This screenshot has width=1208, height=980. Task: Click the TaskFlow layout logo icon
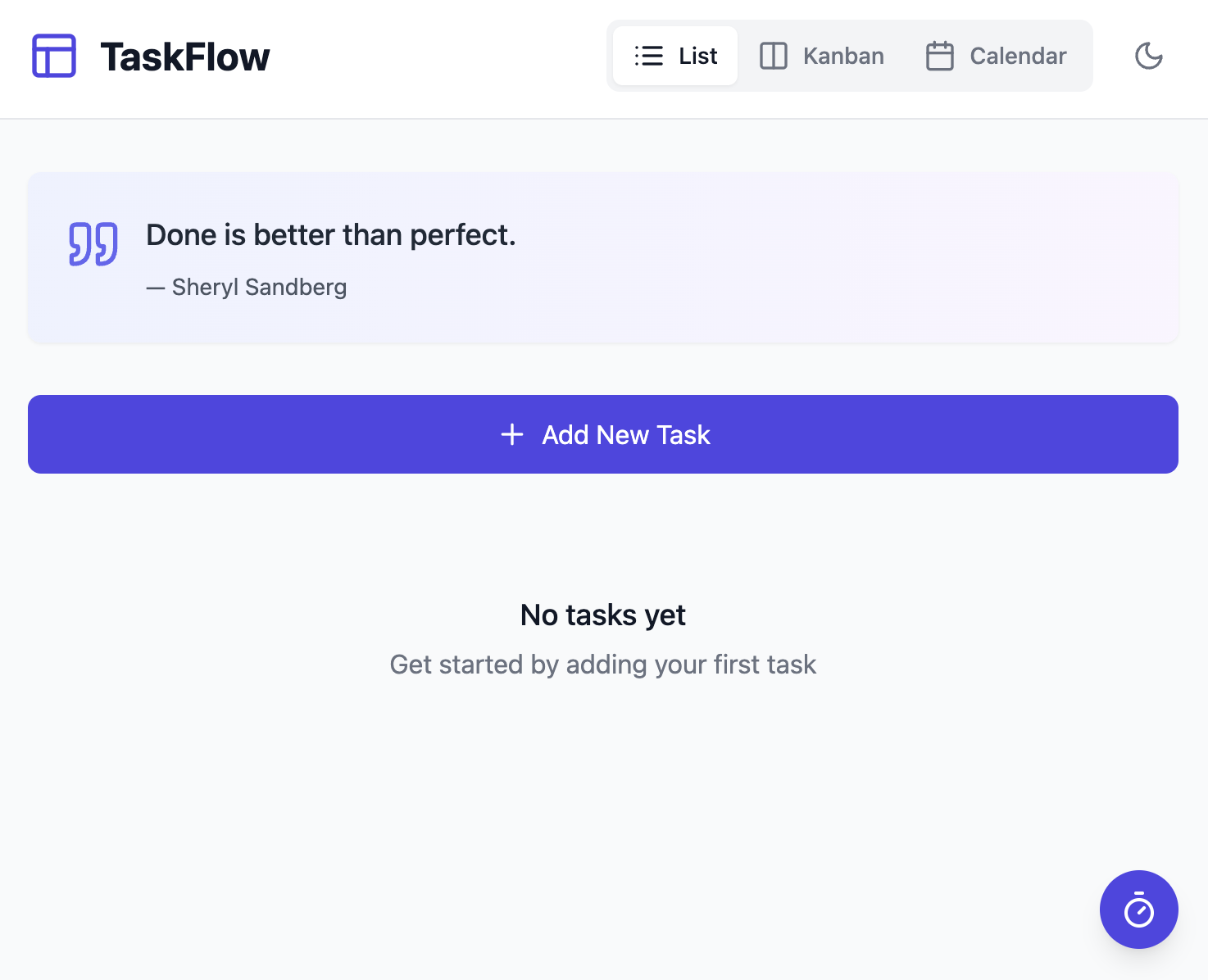(54, 56)
